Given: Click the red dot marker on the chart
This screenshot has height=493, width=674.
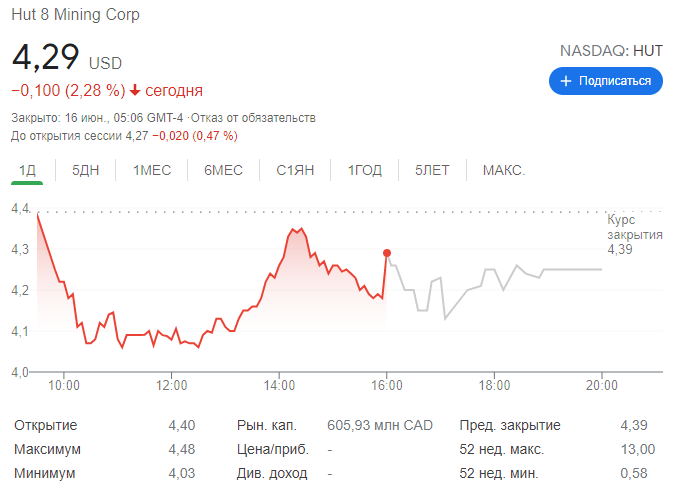Looking at the screenshot, I should pos(387,253).
